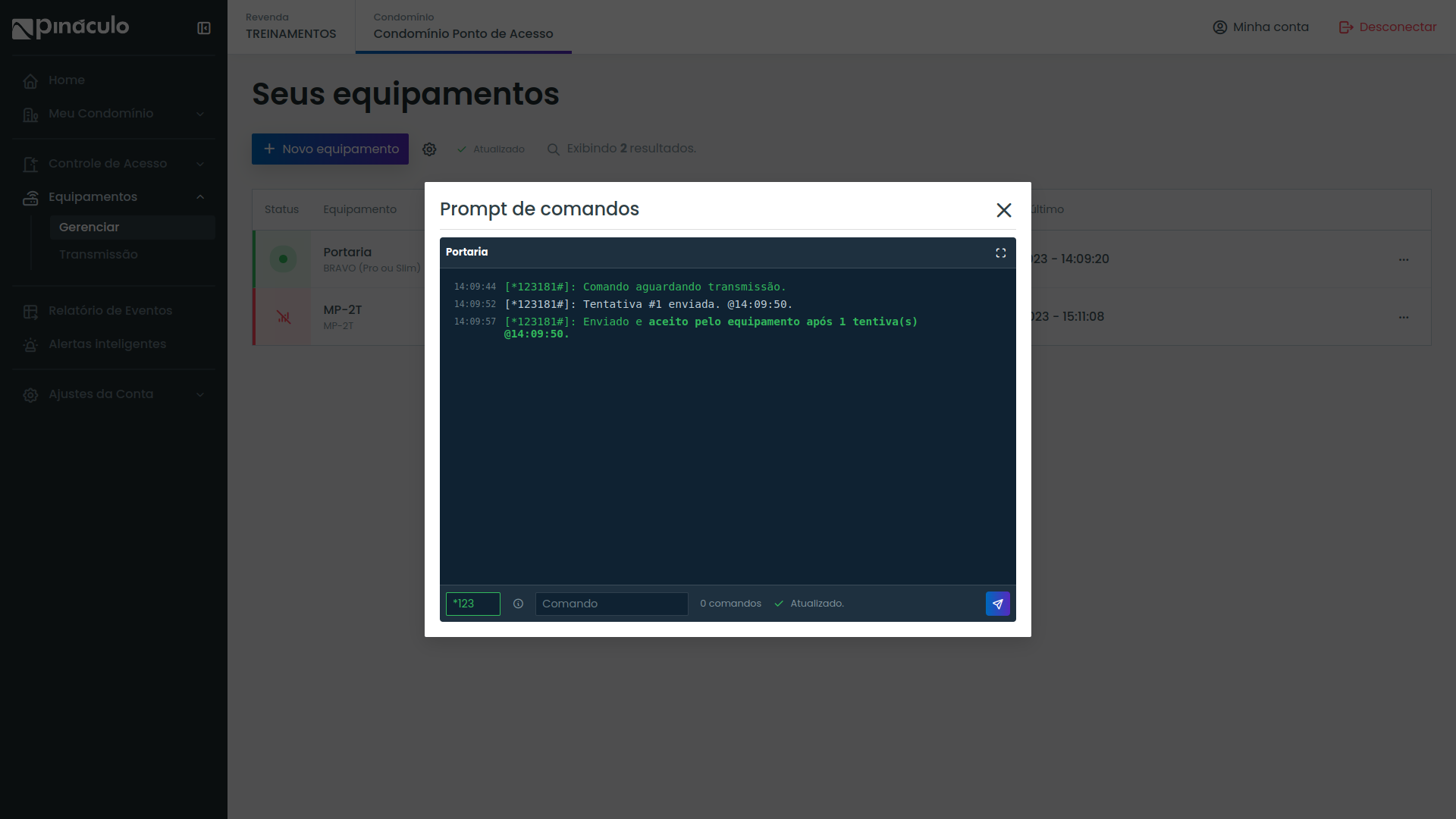Image resolution: width=1456 pixels, height=819 pixels.
Task: Click the send command paper plane icon
Action: [x=997, y=604]
